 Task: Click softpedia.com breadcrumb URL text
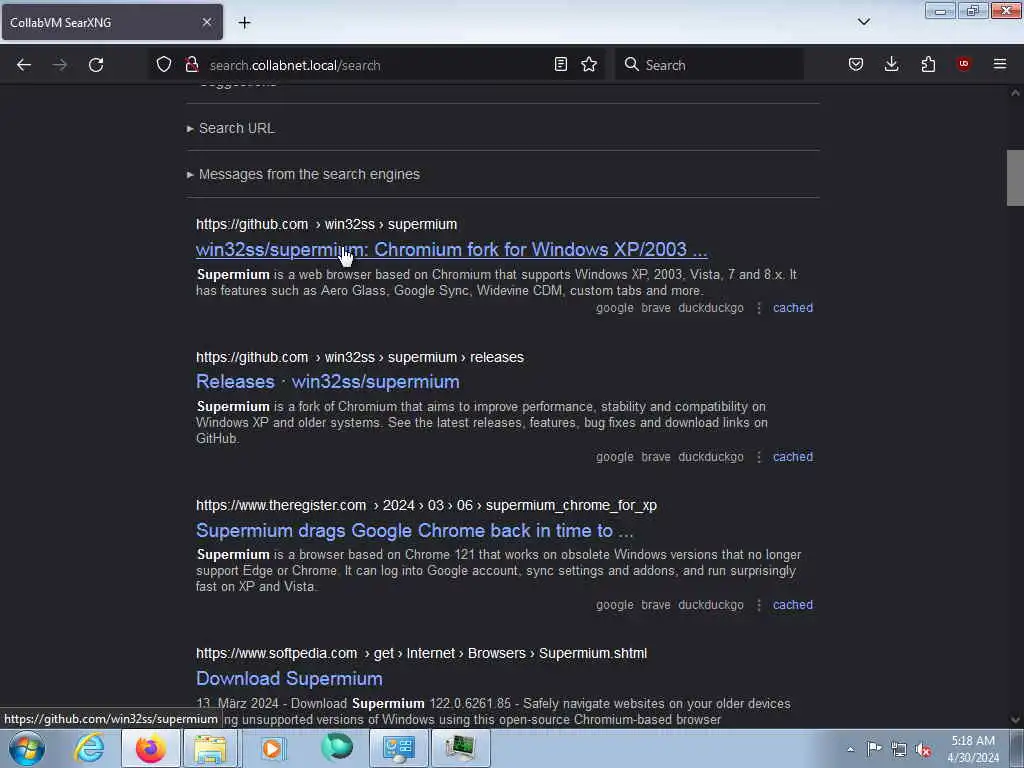pyautogui.click(x=421, y=653)
